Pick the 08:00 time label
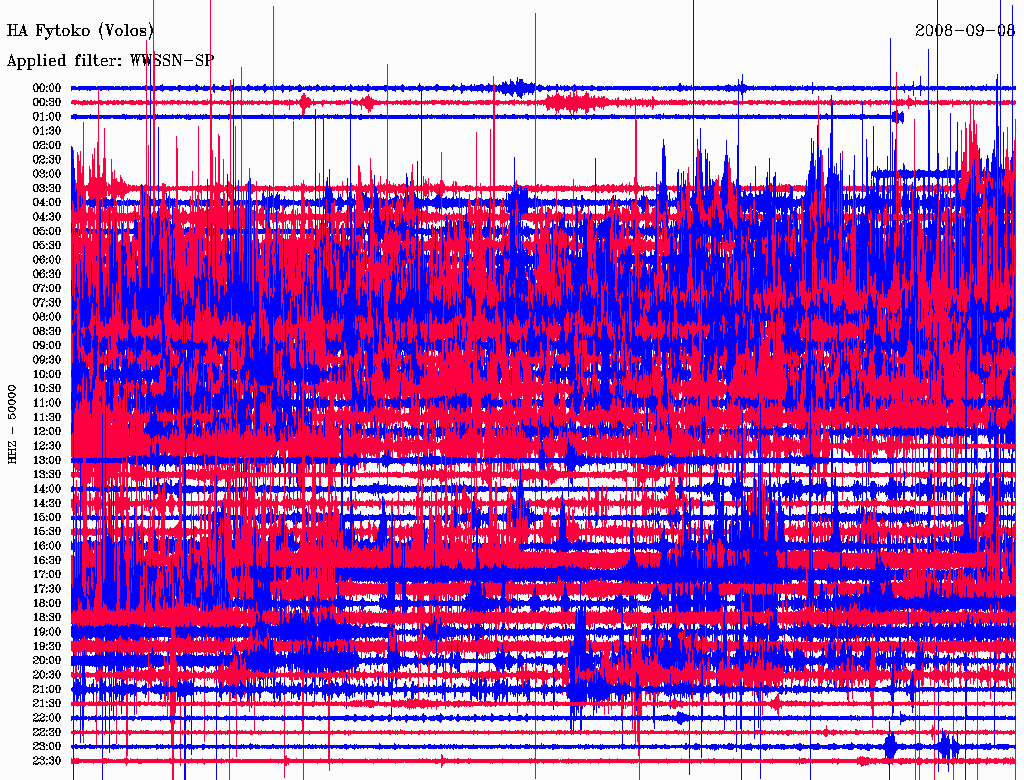The image size is (1024, 780). click(x=47, y=317)
